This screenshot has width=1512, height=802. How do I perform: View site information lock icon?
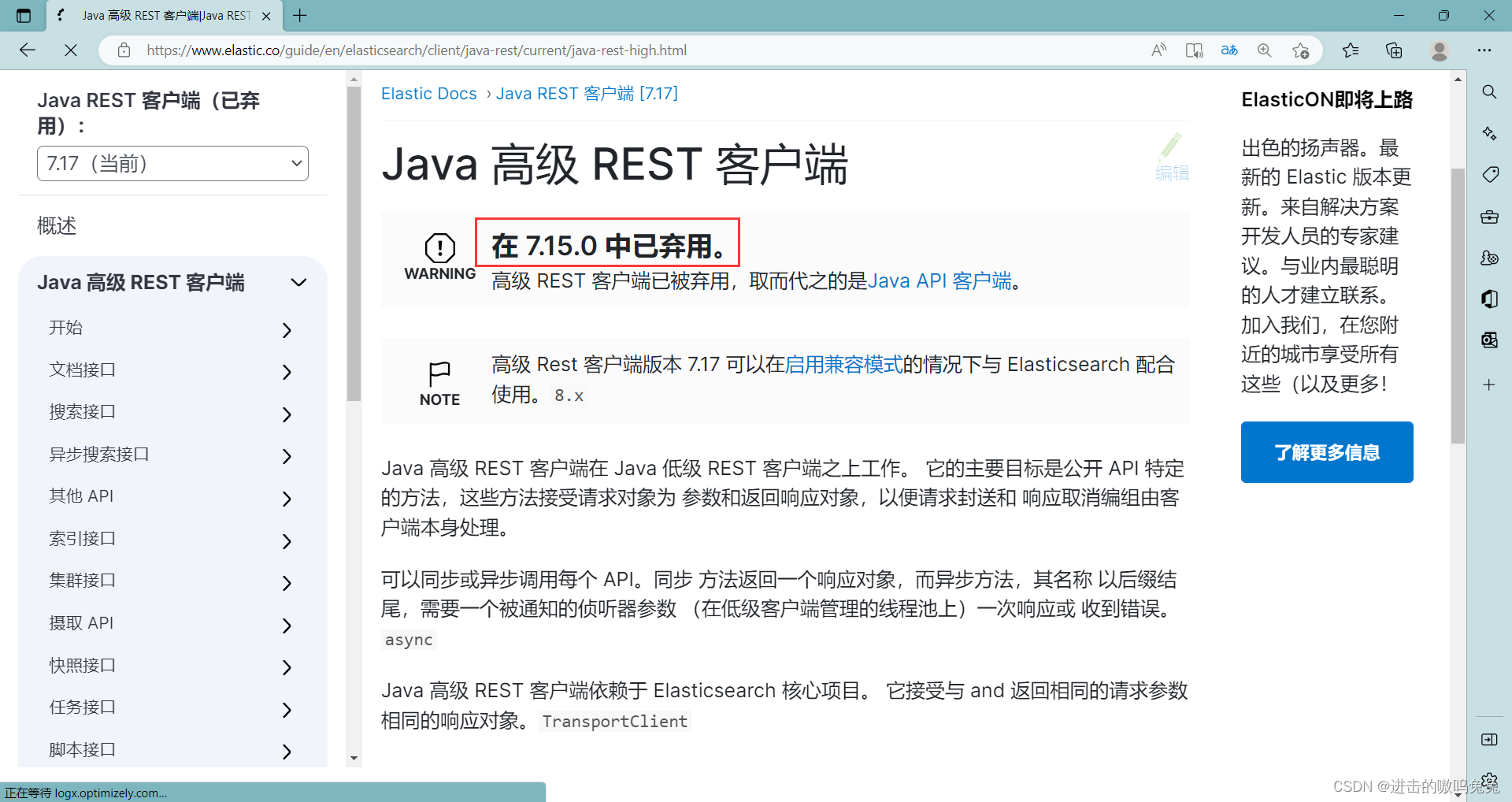point(124,50)
